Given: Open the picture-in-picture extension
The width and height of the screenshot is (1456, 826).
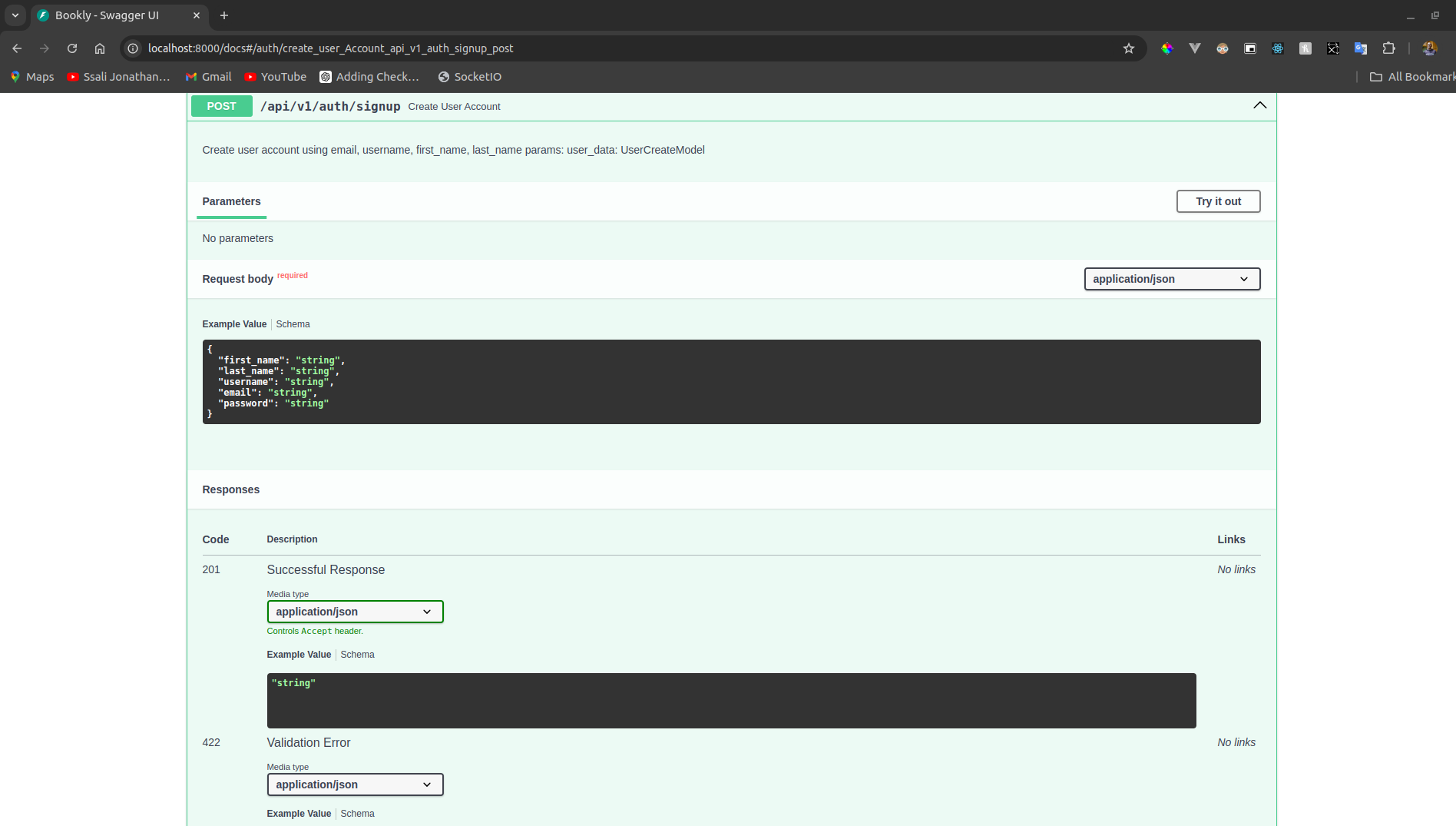Looking at the screenshot, I should pos(1249,48).
